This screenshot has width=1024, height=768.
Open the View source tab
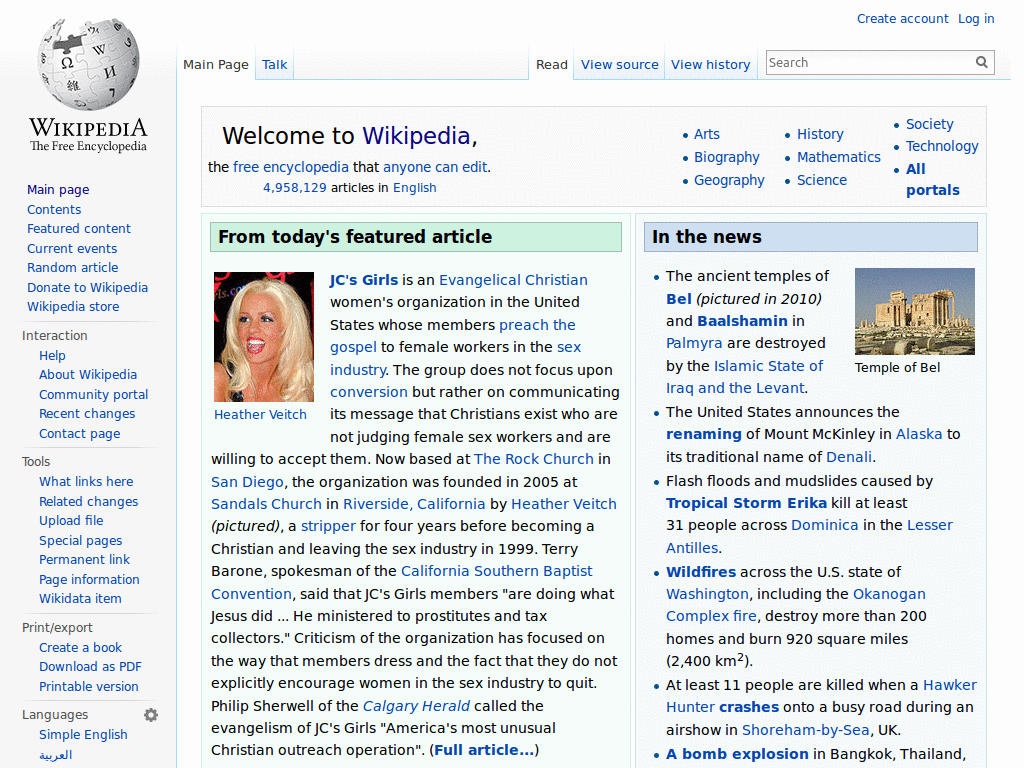point(620,65)
